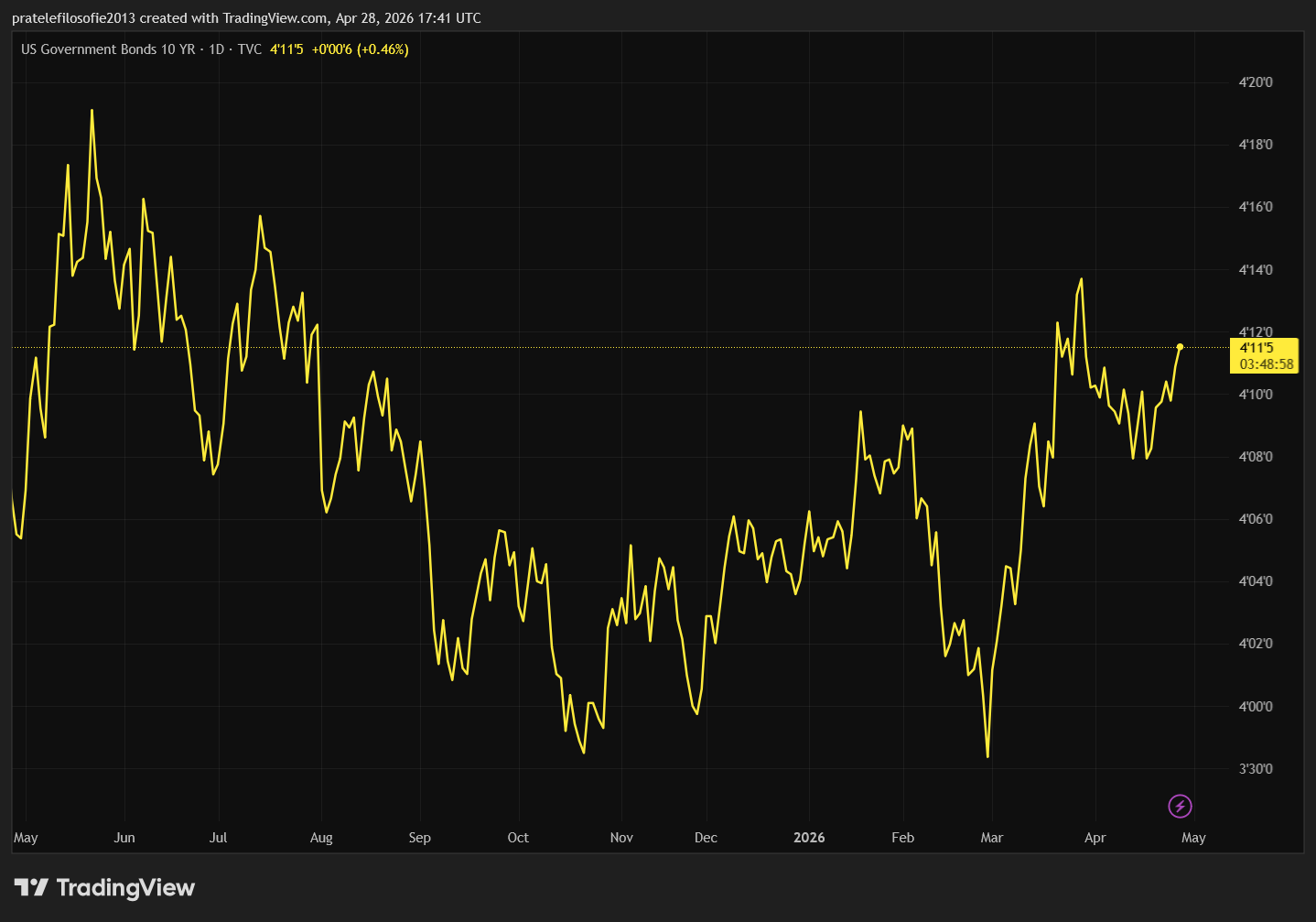Click the 3'30'0 price axis label
This screenshot has height=922, width=1316.
(x=1256, y=769)
